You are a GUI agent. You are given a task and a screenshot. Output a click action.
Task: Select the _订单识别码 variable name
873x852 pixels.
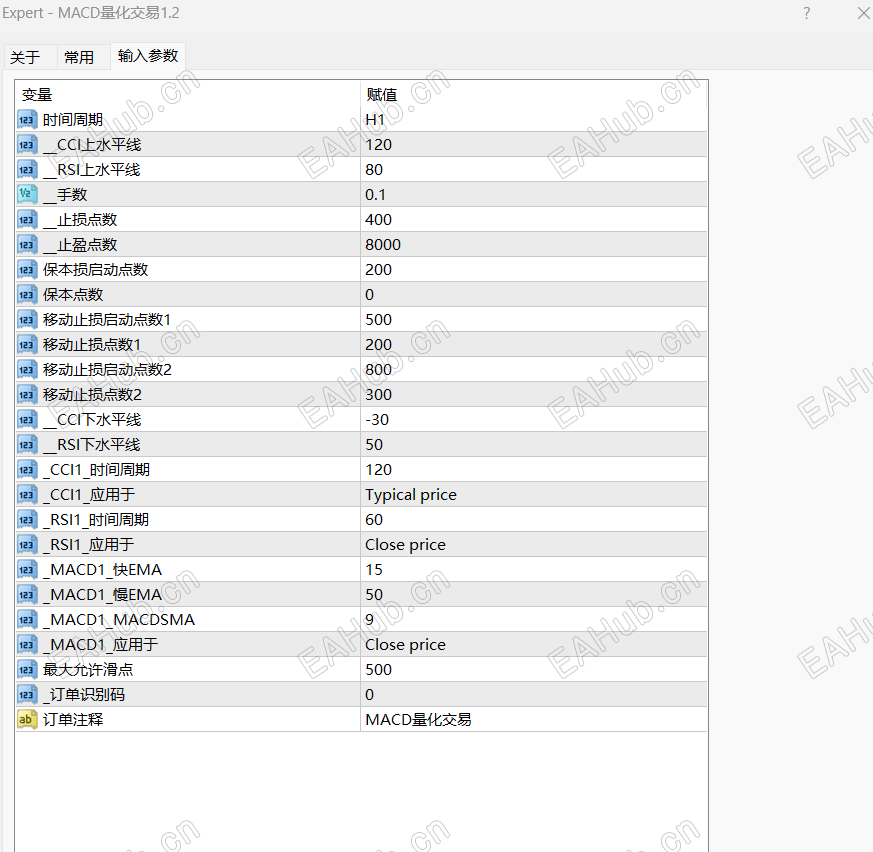[84, 694]
